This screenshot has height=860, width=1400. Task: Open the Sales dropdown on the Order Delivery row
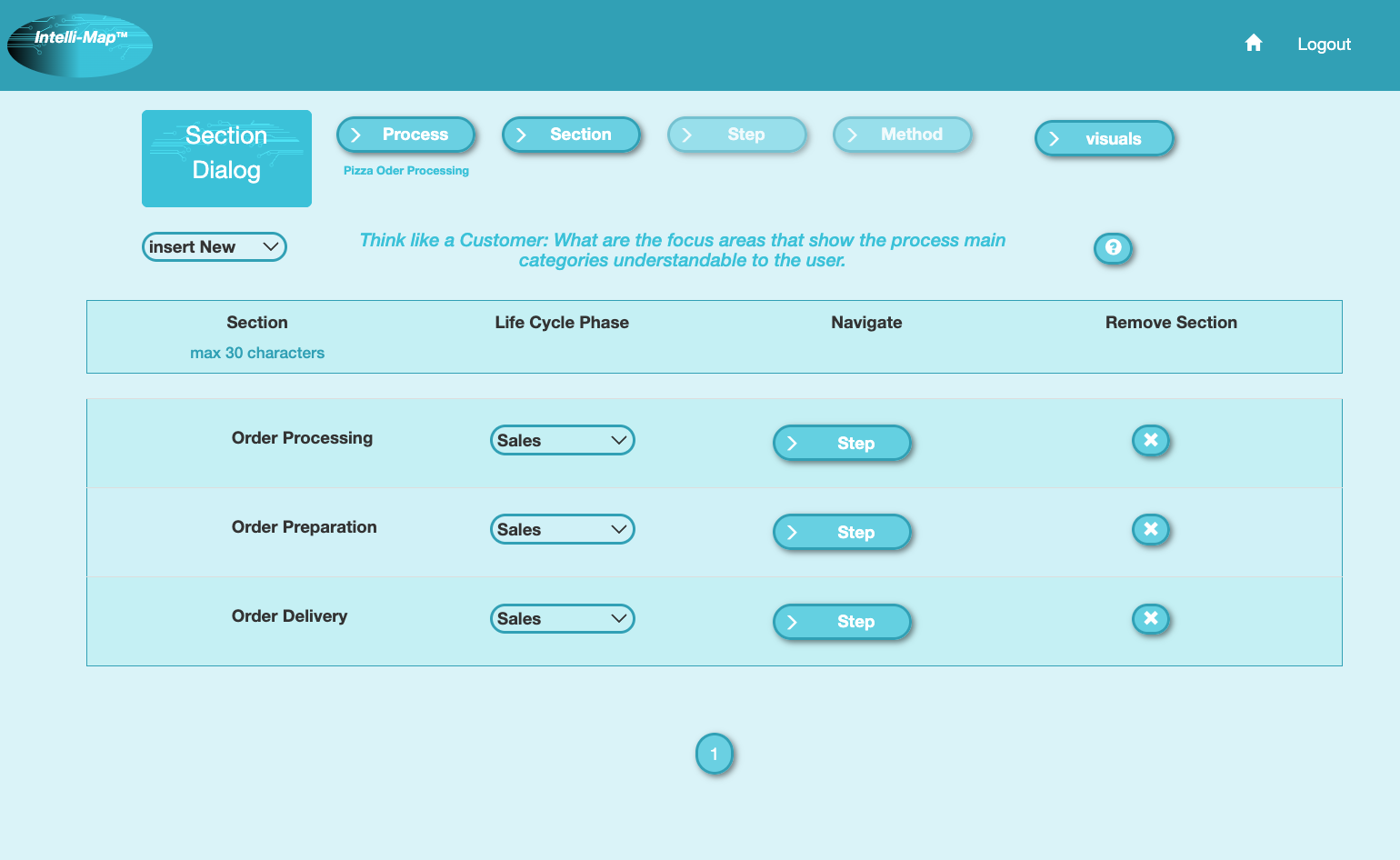(562, 618)
